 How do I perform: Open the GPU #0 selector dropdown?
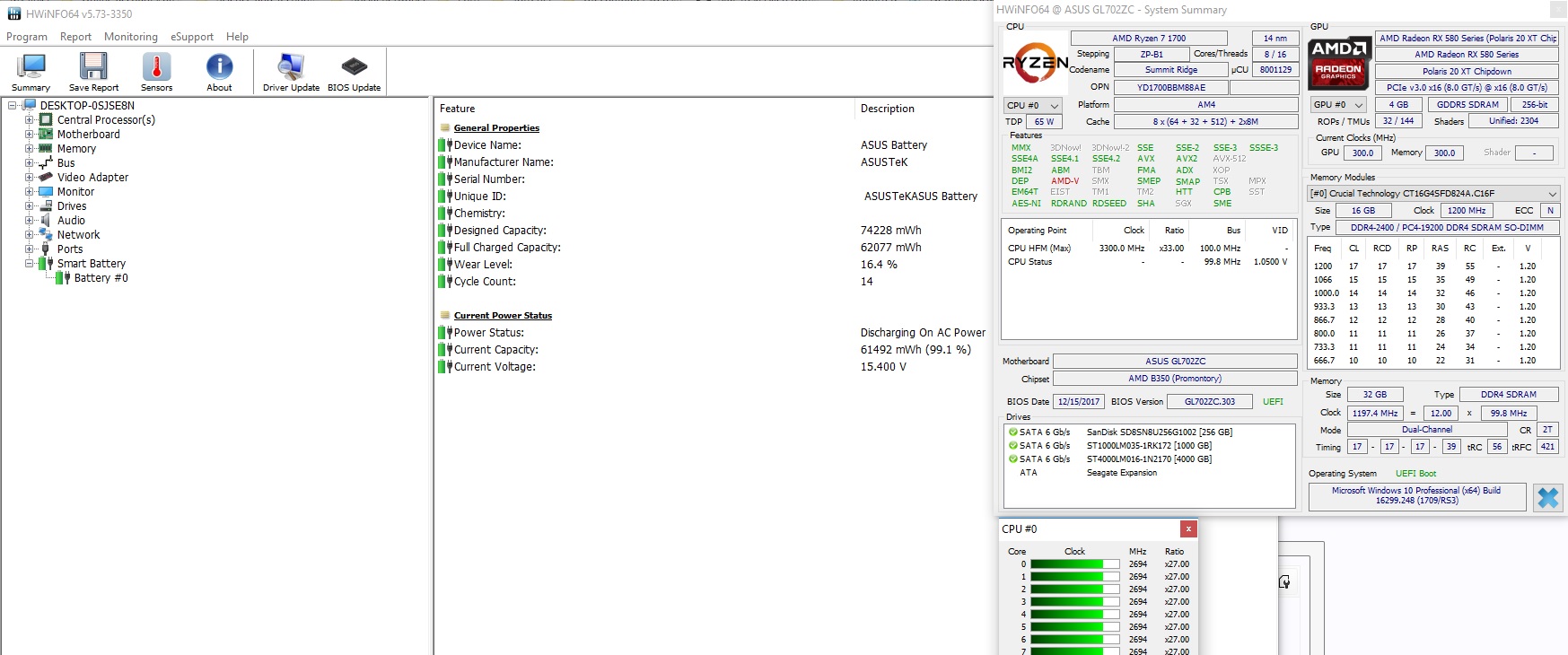click(1338, 104)
